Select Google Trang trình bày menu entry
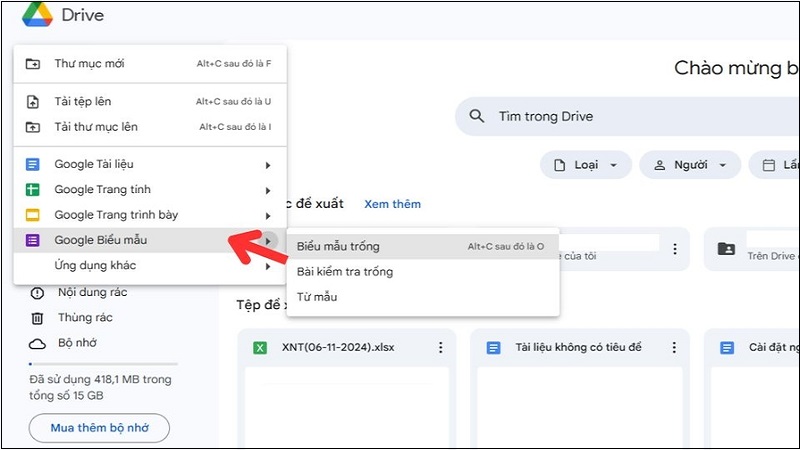The width and height of the screenshot is (800, 450). point(150,215)
